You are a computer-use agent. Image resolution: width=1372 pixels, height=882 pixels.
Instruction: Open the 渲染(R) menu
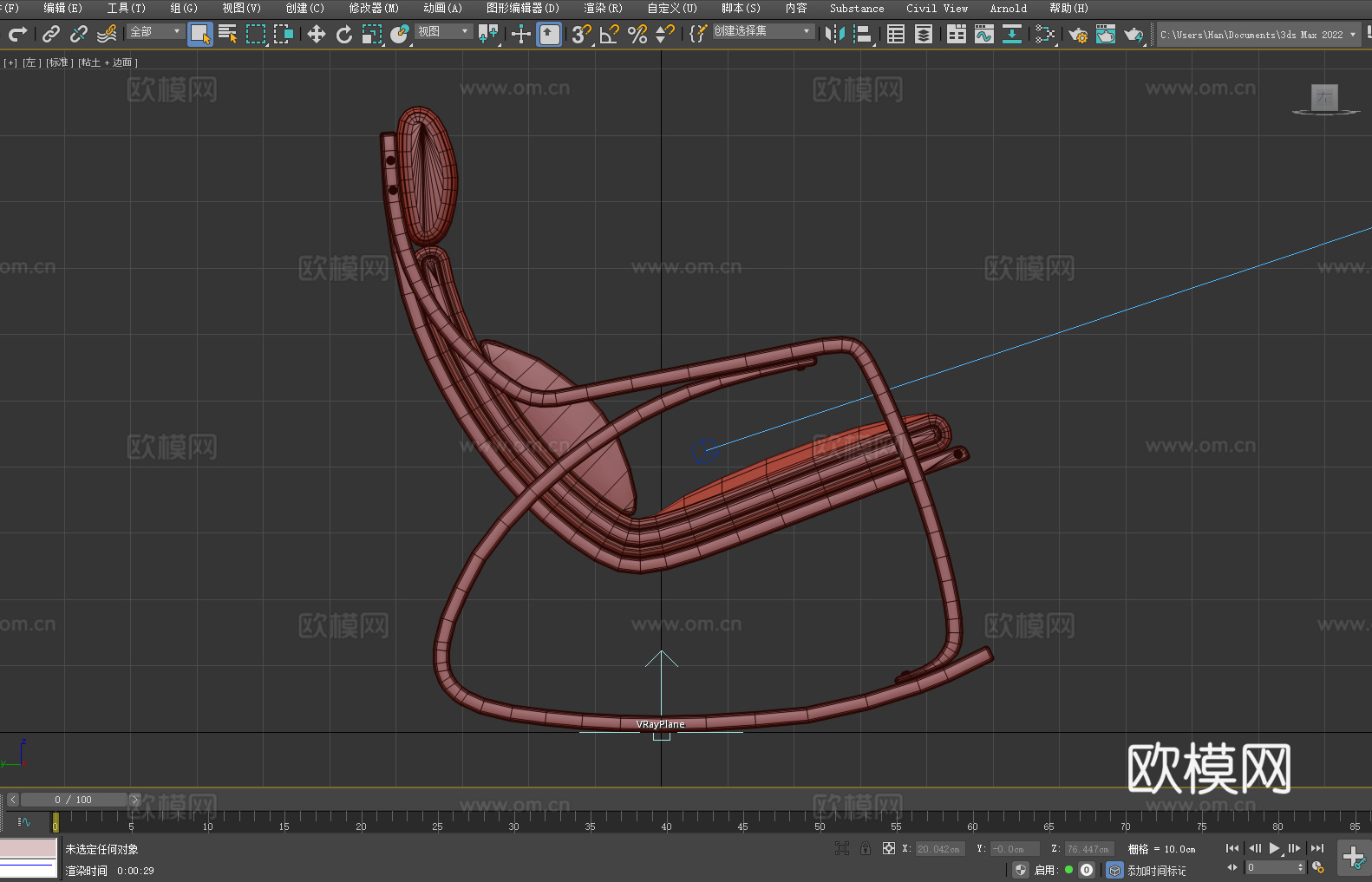pyautogui.click(x=603, y=8)
